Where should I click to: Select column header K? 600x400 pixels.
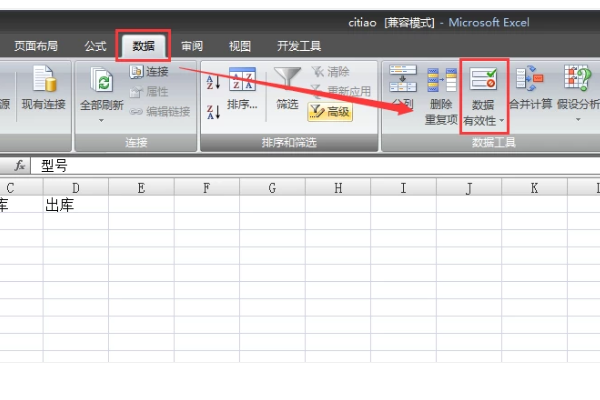[x=534, y=188]
